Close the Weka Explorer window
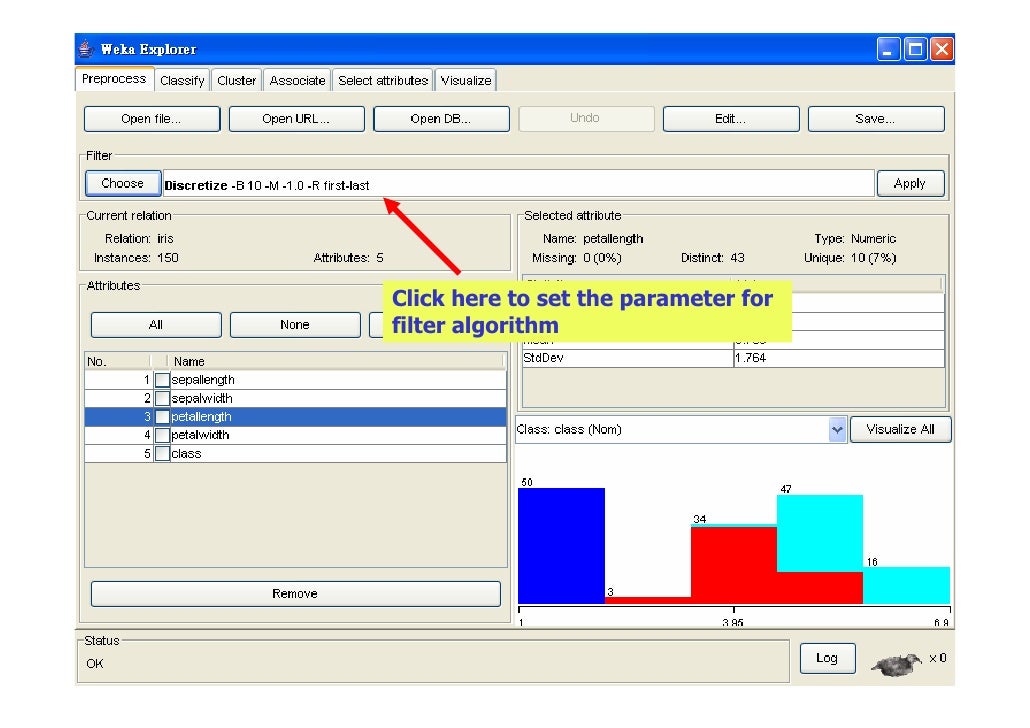Image resolution: width=1030 pixels, height=728 pixels. [942, 49]
